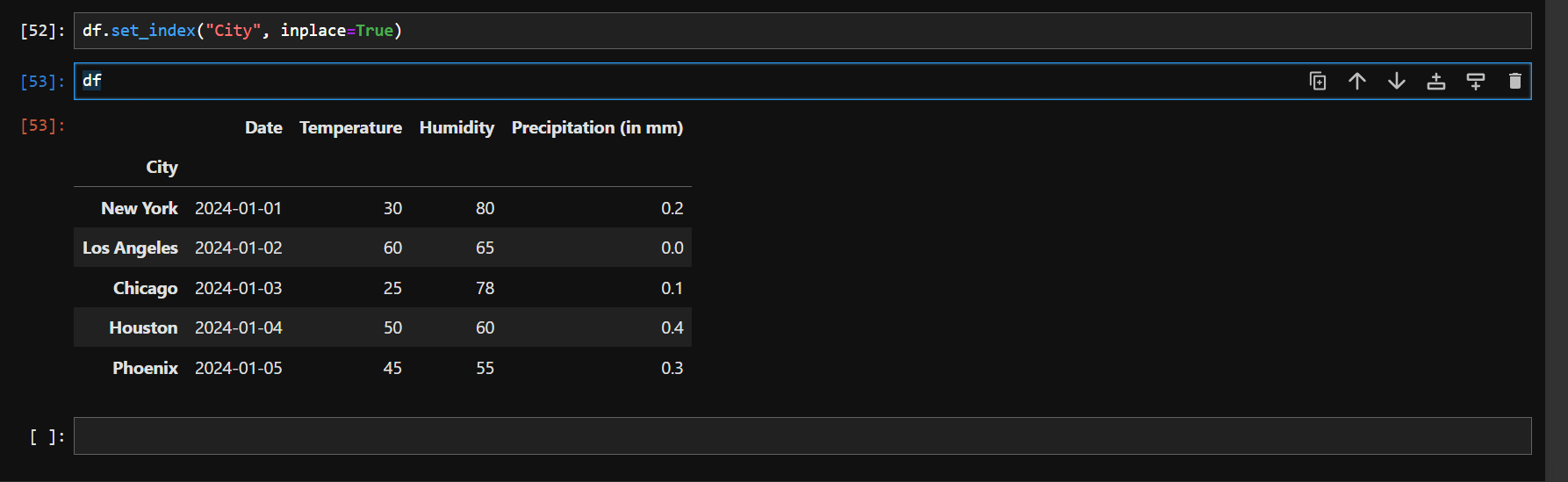Delete the selected cell using trash icon
This screenshot has width=1568, height=482.
tap(1515, 81)
